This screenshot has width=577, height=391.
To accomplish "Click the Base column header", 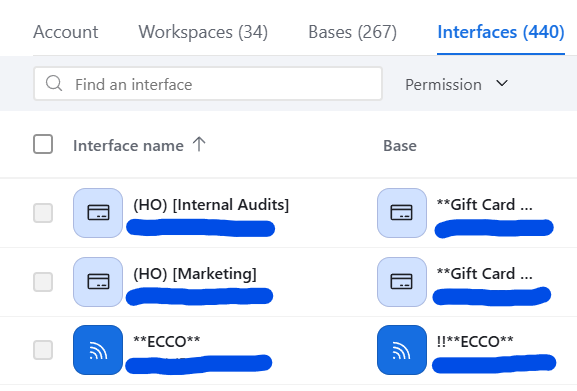I will [400, 146].
